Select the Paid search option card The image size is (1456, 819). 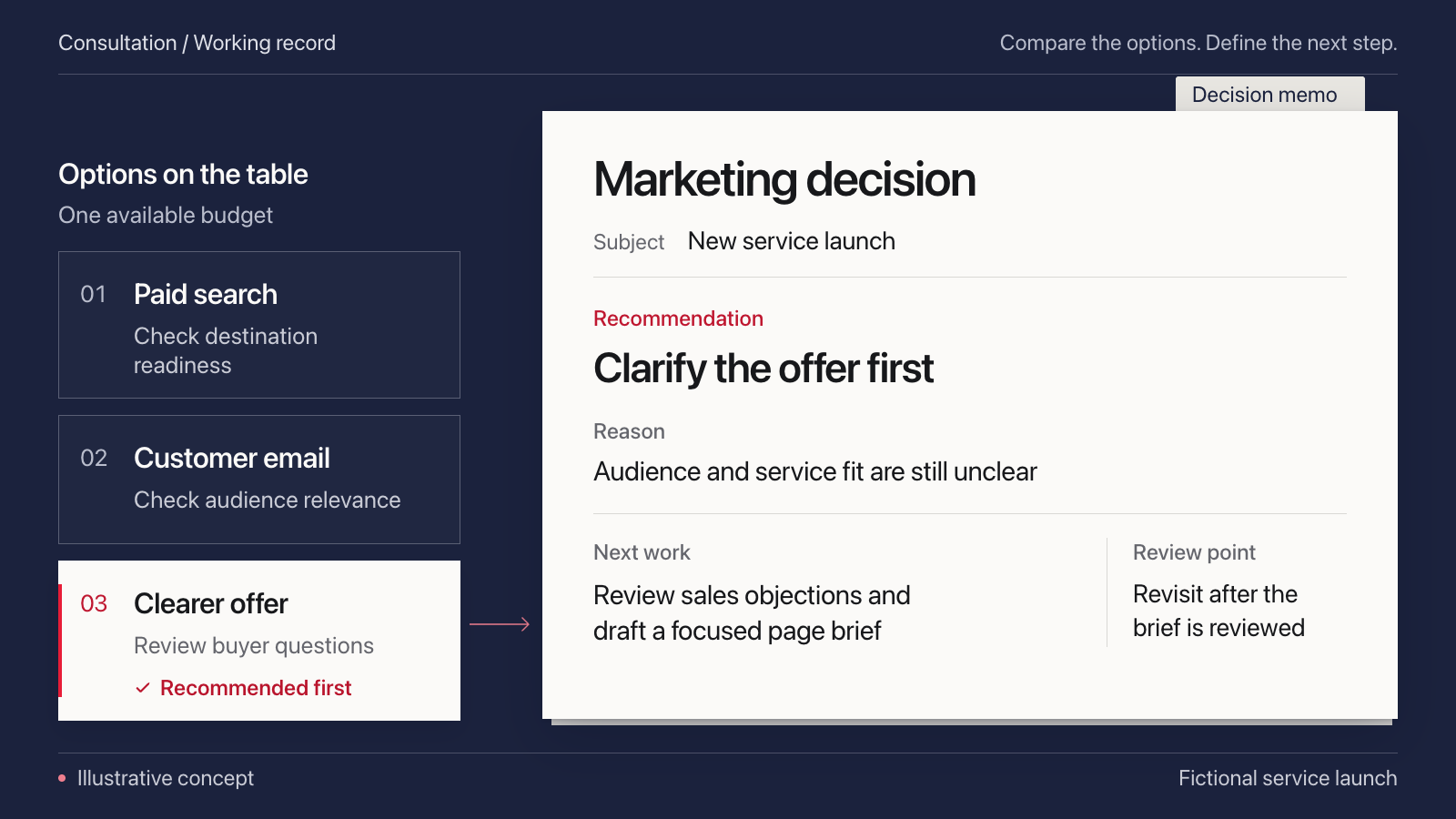click(x=259, y=325)
